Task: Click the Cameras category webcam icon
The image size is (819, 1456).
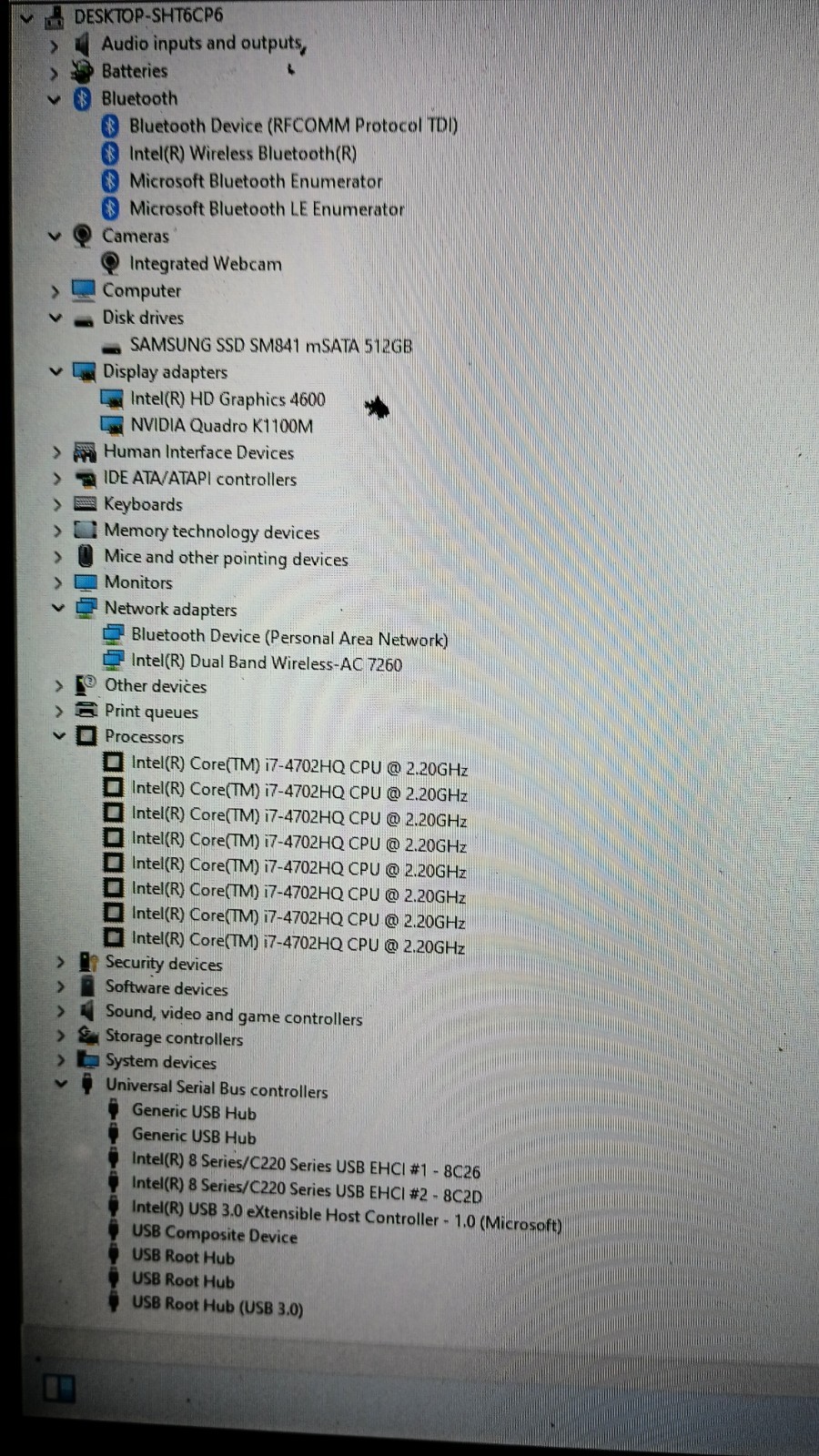Action: [x=83, y=236]
